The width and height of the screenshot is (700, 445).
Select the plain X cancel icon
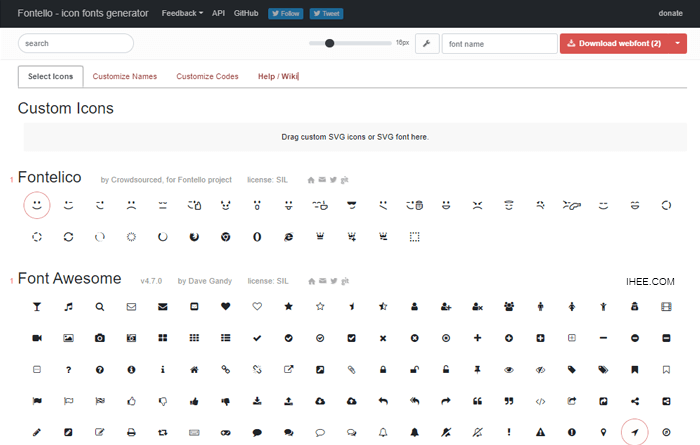tap(383, 338)
